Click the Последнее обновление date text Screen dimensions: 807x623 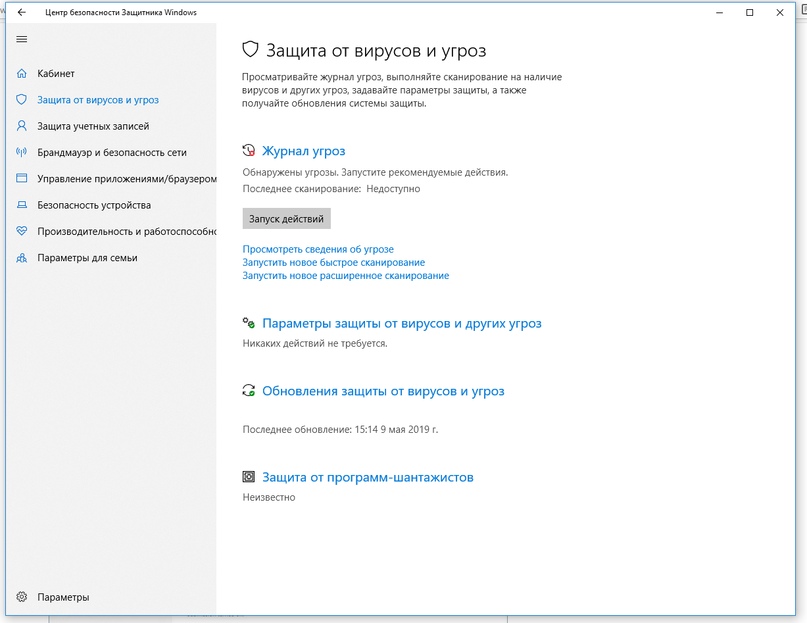click(340, 429)
